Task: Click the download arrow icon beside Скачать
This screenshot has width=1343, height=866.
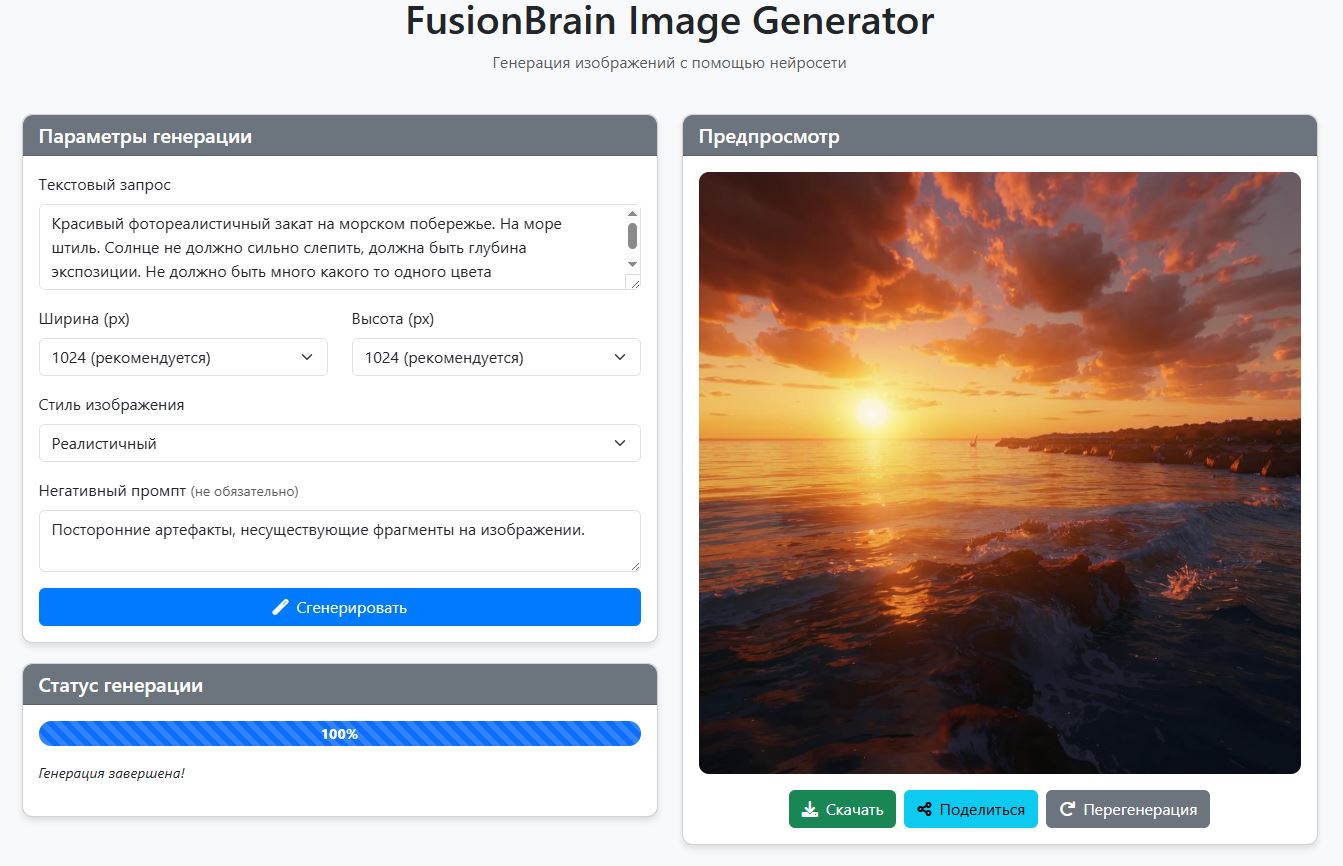Action: pyautogui.click(x=810, y=809)
